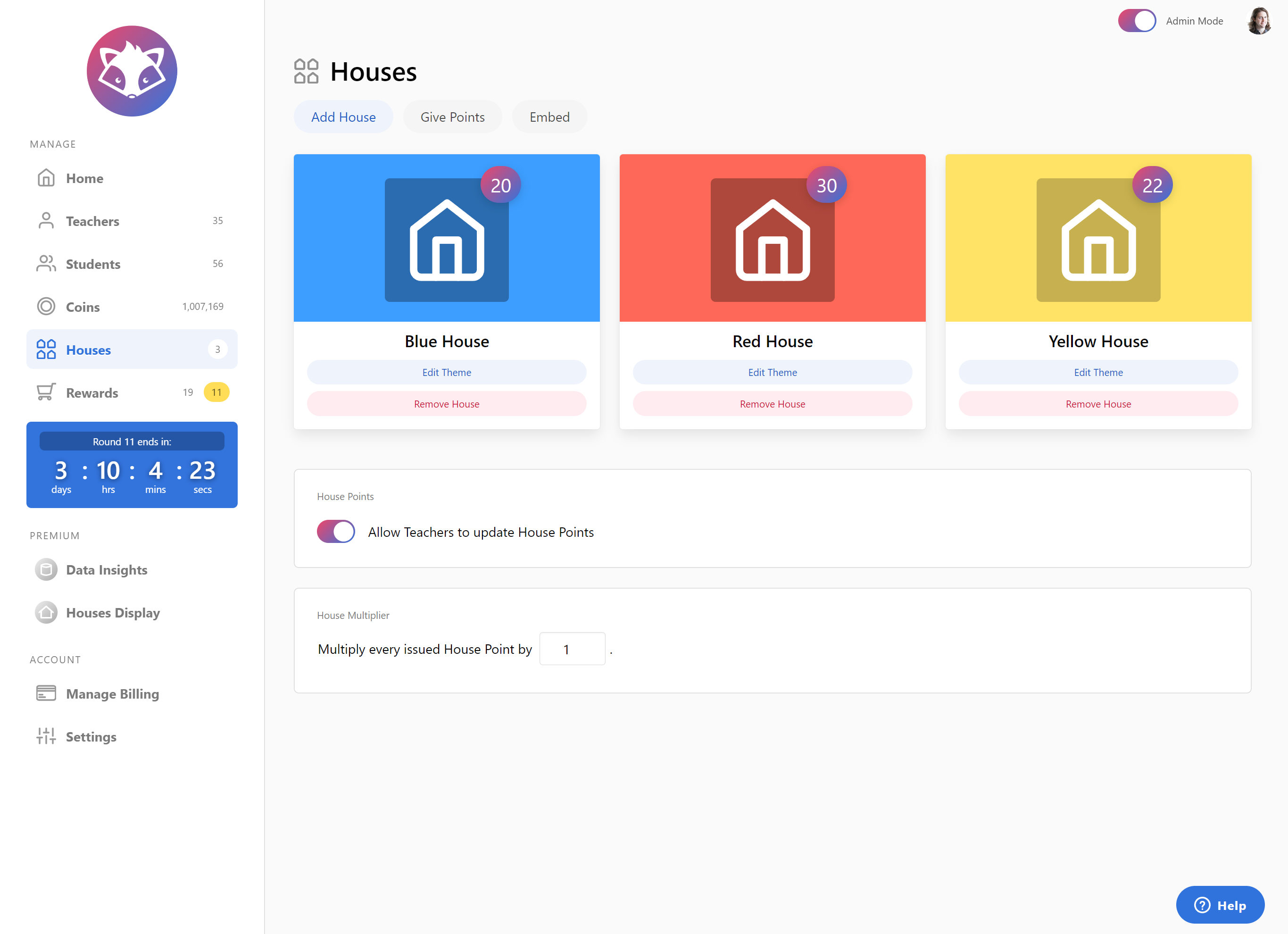The height and width of the screenshot is (934, 1288).
Task: Click the Add House button
Action: point(343,117)
